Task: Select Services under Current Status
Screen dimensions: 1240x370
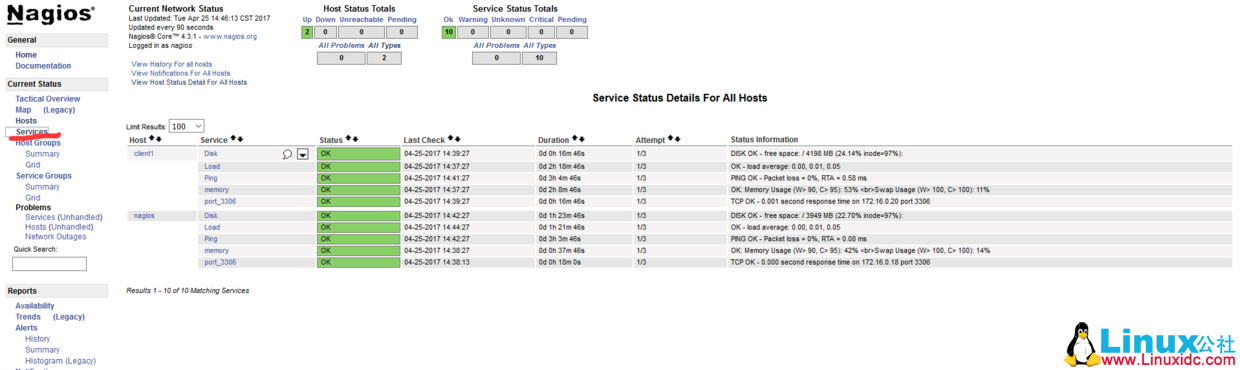Action: [32, 132]
